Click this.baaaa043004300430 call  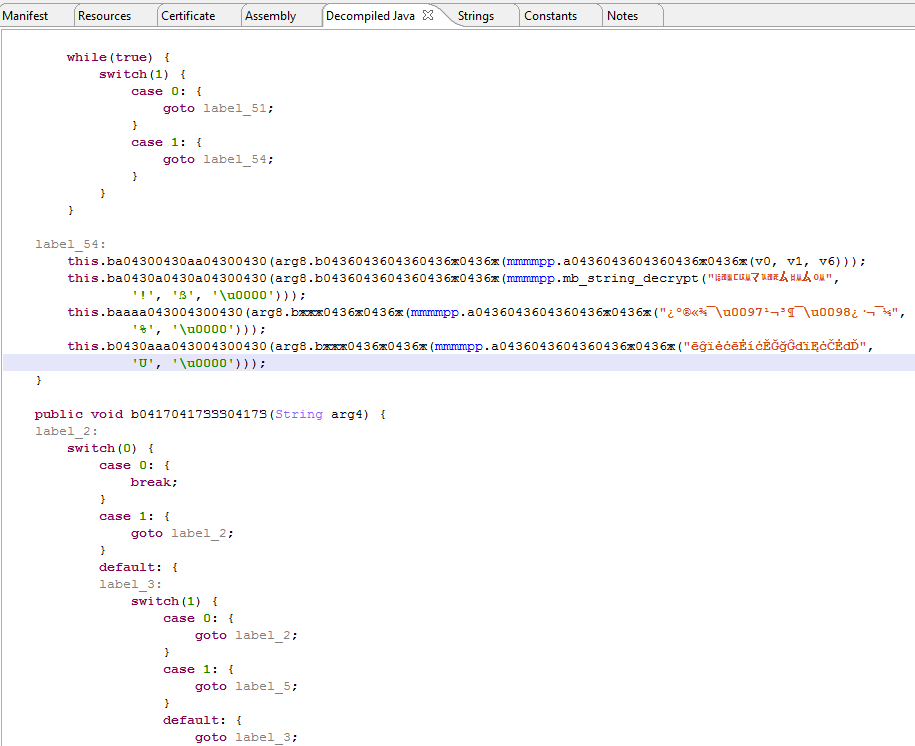(x=155, y=312)
